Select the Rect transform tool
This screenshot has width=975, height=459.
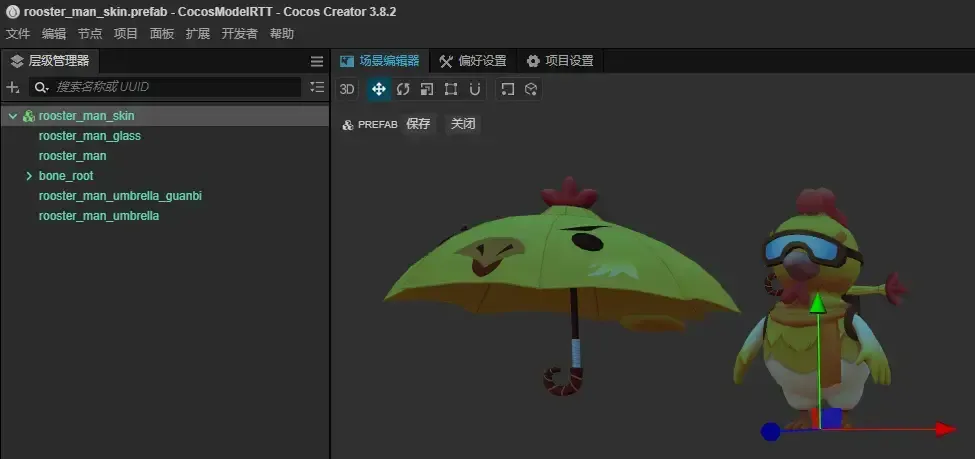pos(451,89)
